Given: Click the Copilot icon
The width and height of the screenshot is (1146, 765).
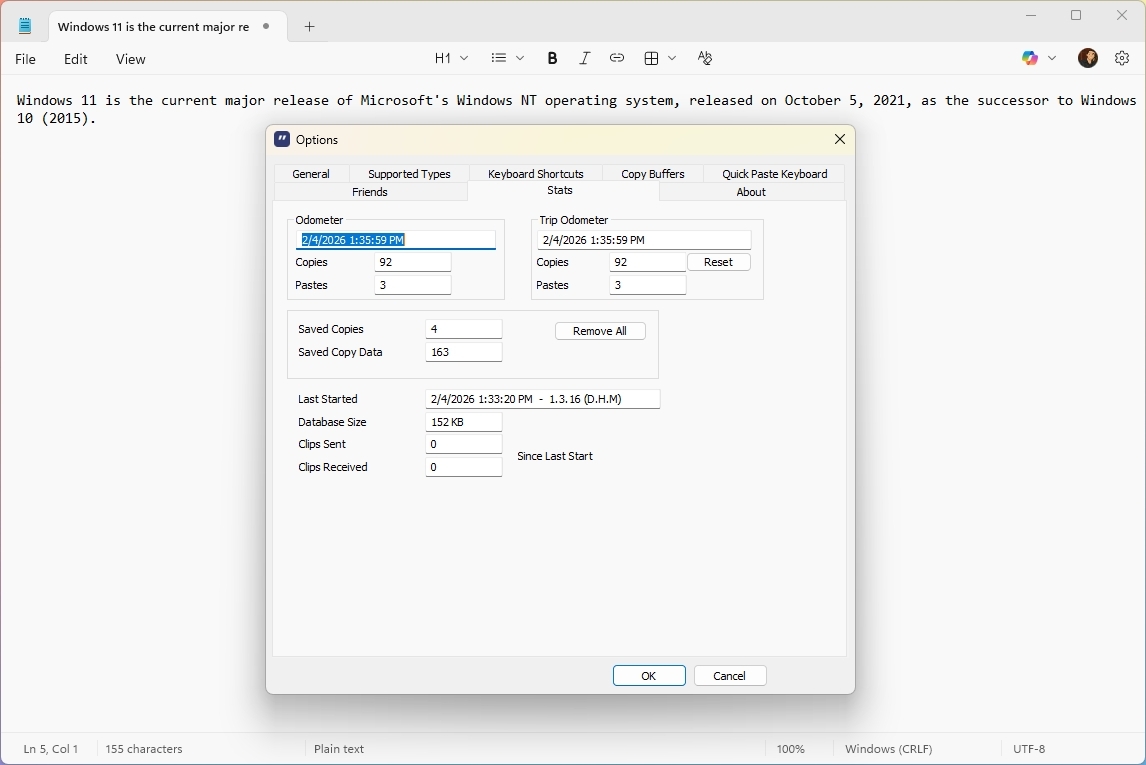Looking at the screenshot, I should point(1030,59).
